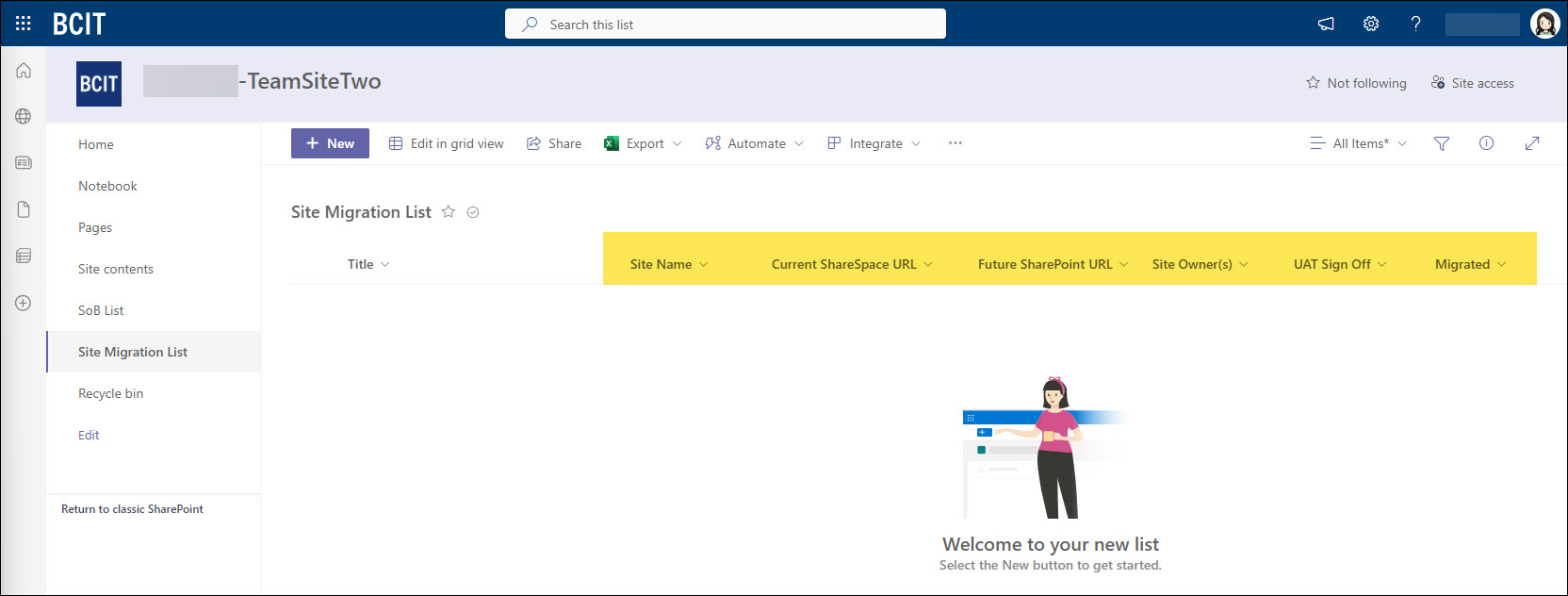Open the Site Name column menu
The height and width of the screenshot is (596, 1568).
click(669, 264)
